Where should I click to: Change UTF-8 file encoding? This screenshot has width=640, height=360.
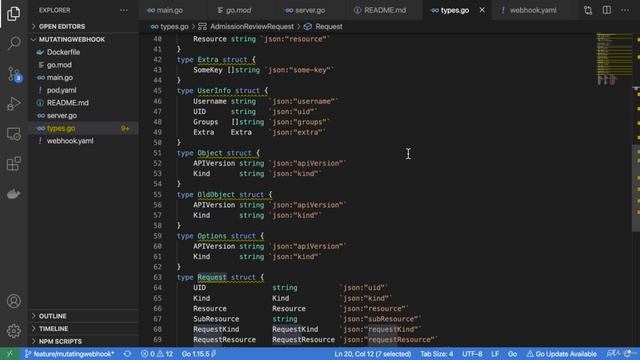click(x=472, y=354)
